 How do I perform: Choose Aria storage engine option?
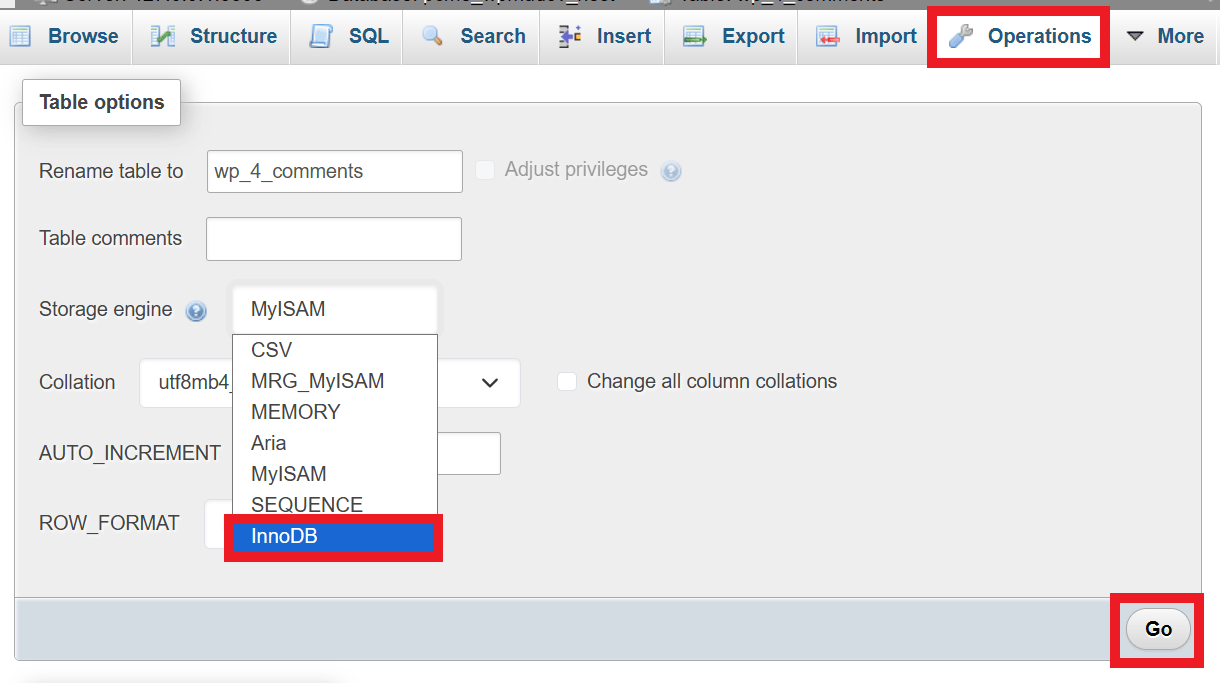tap(268, 443)
